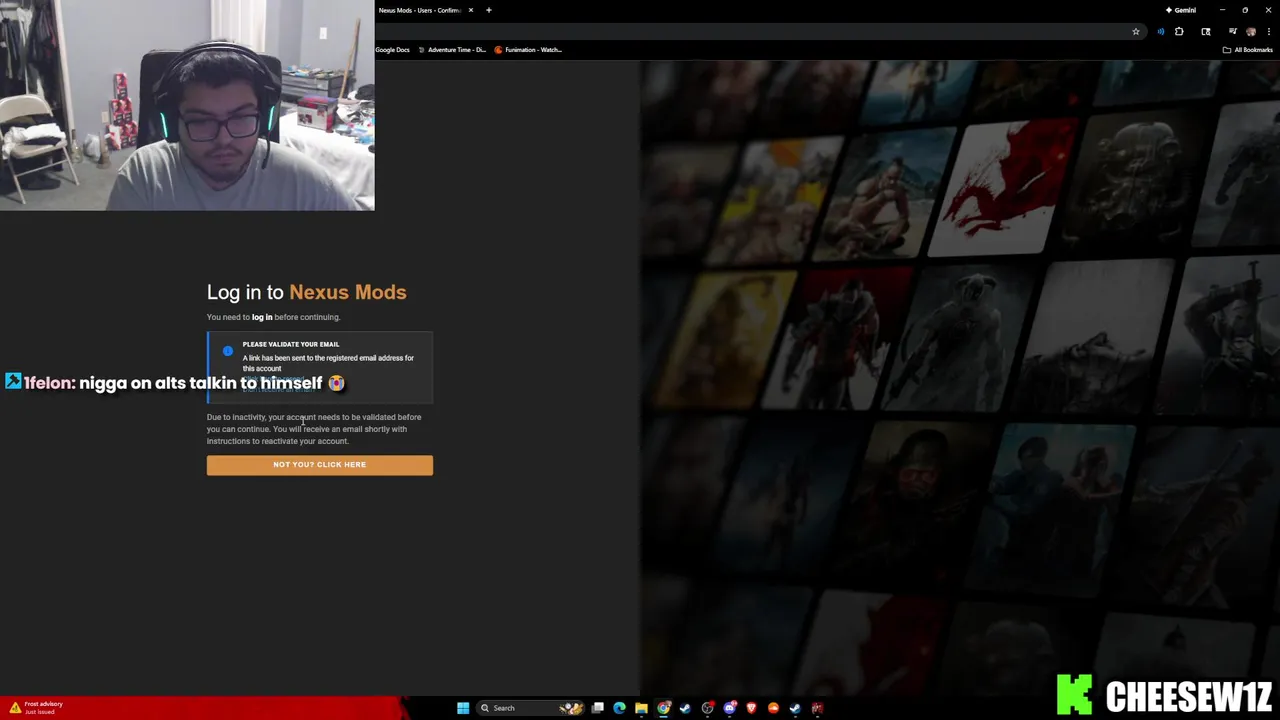The width and height of the screenshot is (1280, 720).
Task: Open the bold 'log in' link
Action: [x=262, y=317]
